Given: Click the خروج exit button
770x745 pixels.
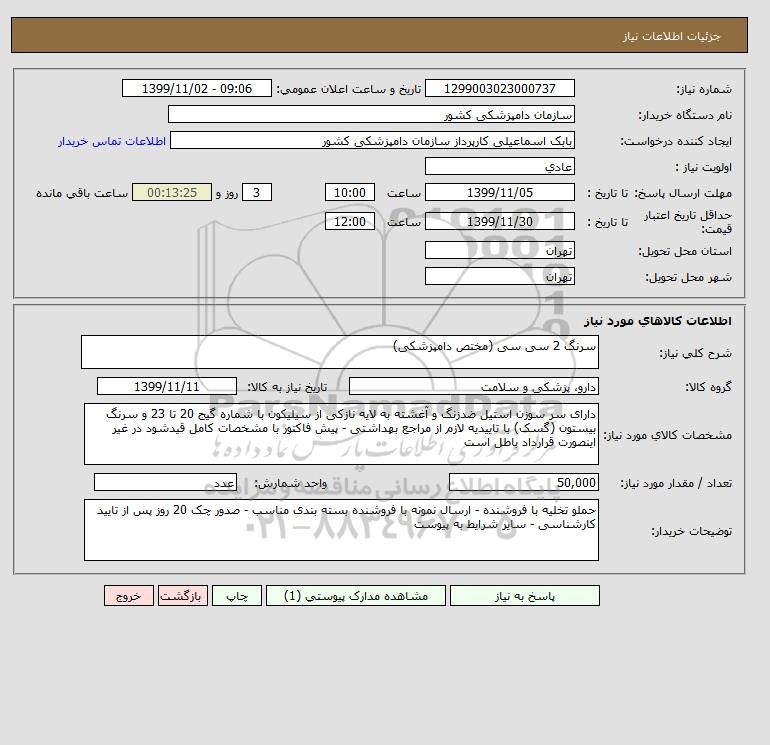Looking at the screenshot, I should coord(129,596).
